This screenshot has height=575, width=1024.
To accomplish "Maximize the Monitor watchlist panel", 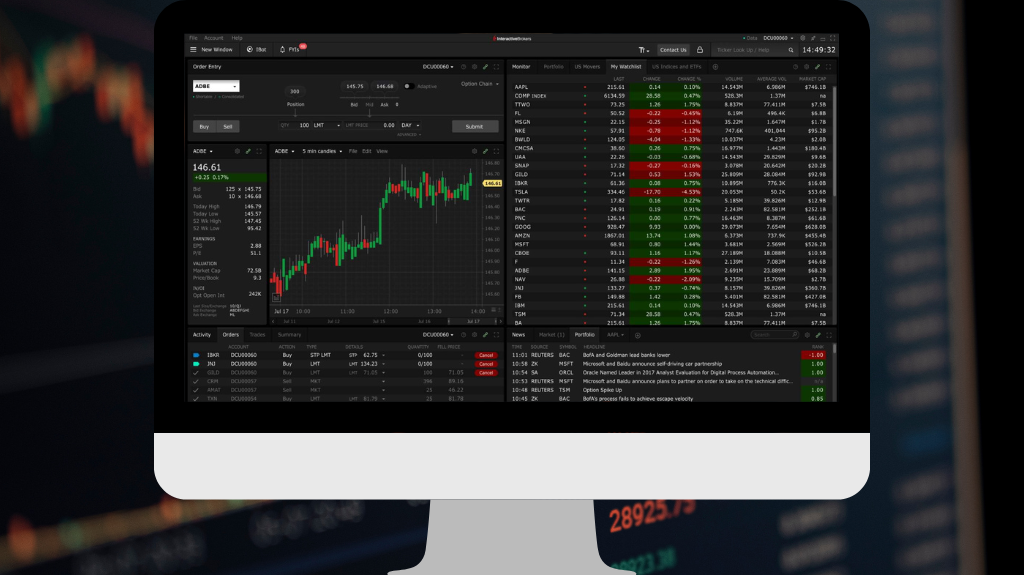I will (829, 67).
